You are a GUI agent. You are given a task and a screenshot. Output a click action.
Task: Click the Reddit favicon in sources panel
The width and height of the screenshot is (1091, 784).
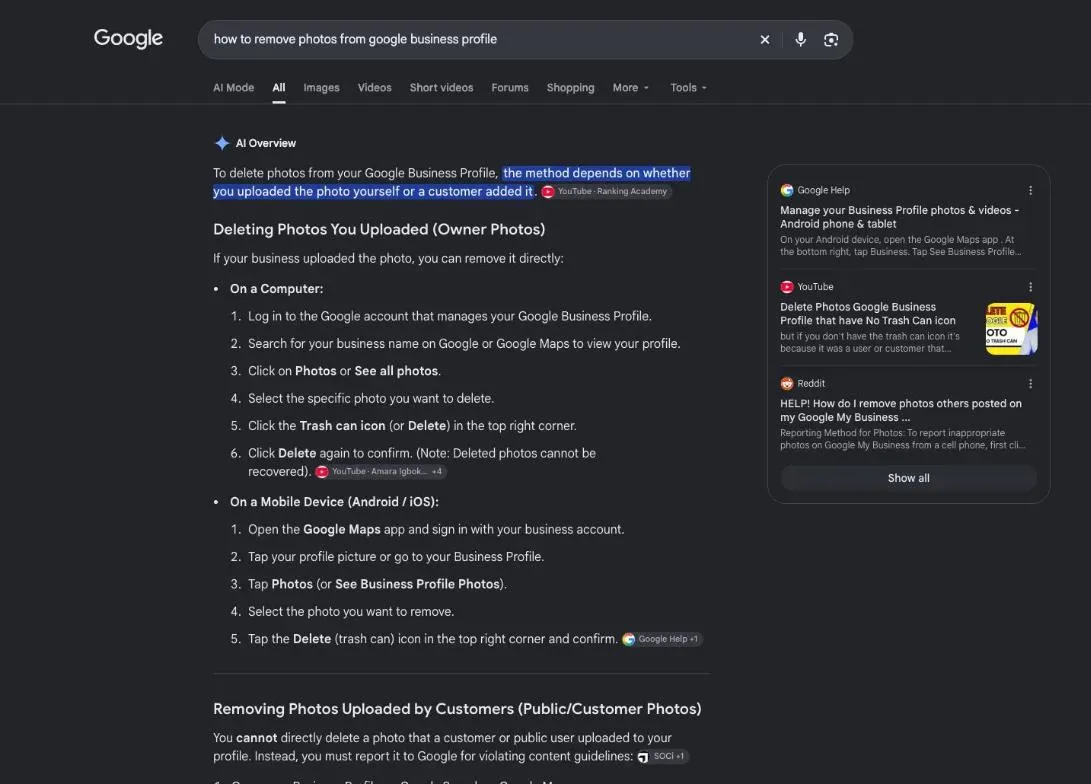pyautogui.click(x=787, y=383)
